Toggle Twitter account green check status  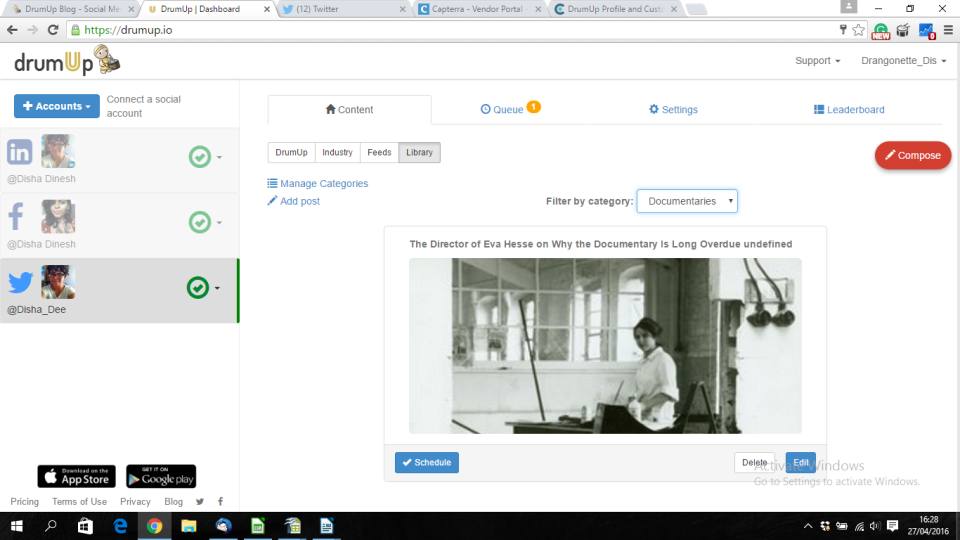pyautogui.click(x=198, y=287)
